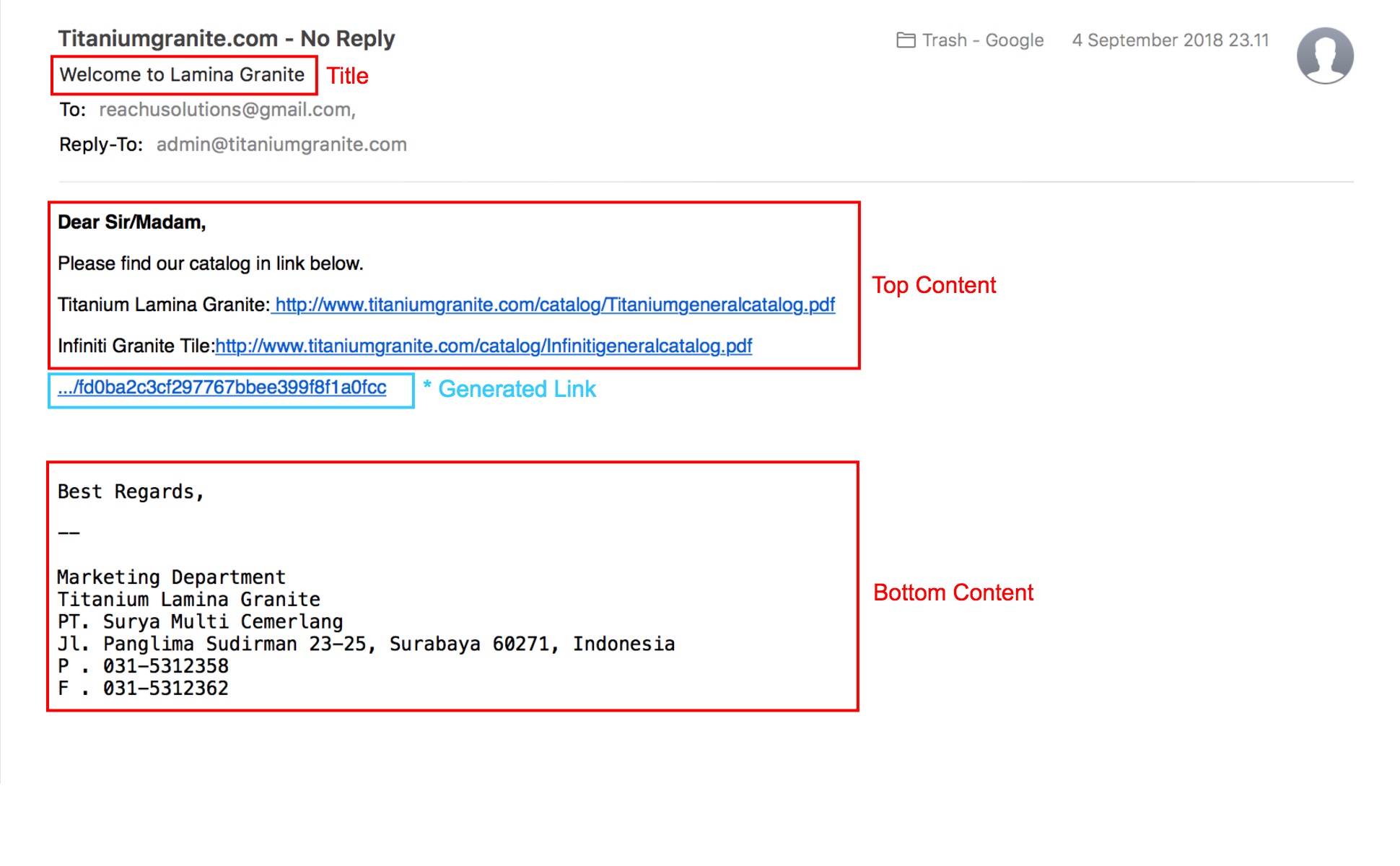Click the Marketing Department signature line
The width and height of the screenshot is (1400, 866).
point(172,577)
